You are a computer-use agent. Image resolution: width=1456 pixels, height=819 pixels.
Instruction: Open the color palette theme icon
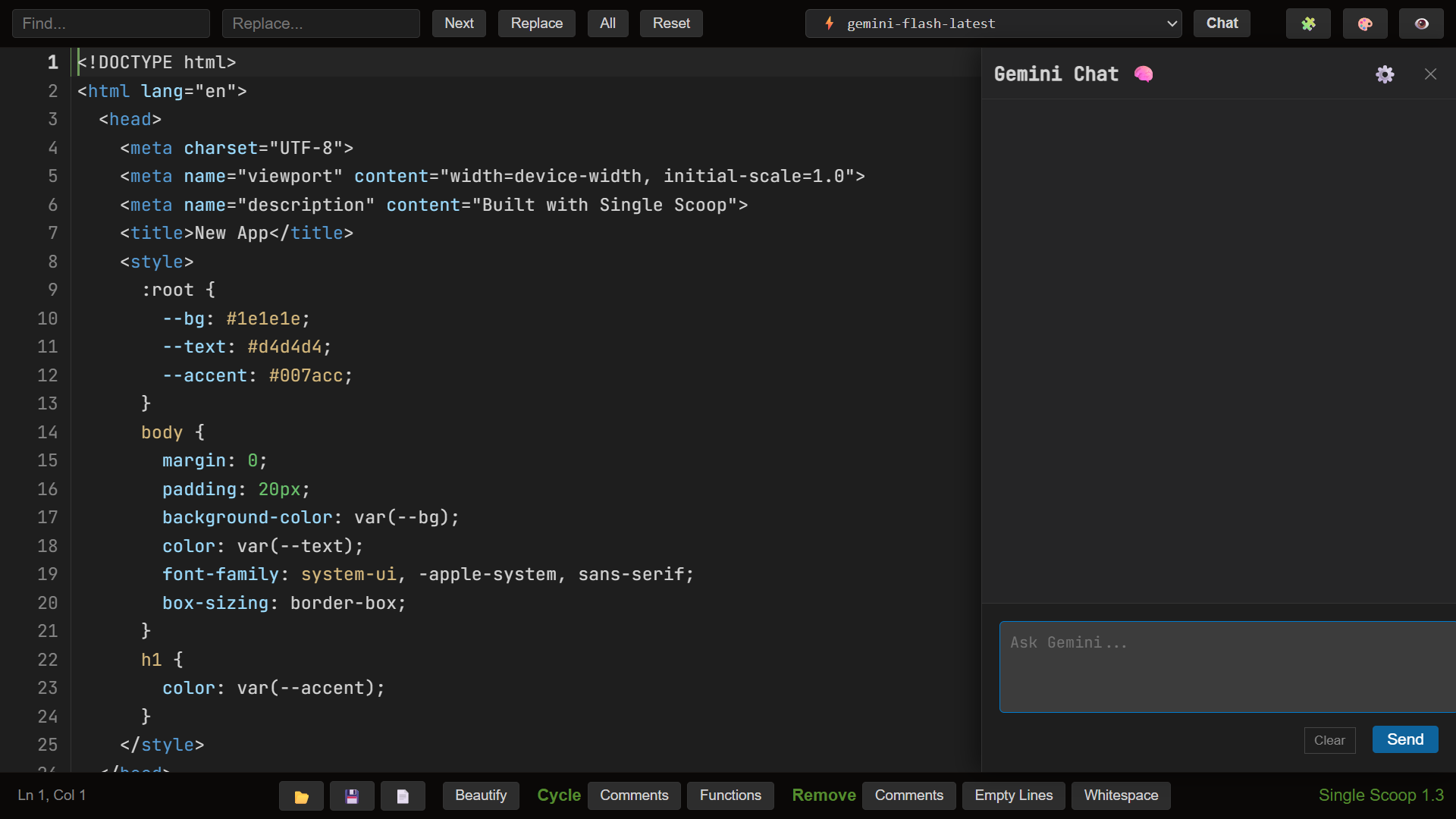(1365, 24)
